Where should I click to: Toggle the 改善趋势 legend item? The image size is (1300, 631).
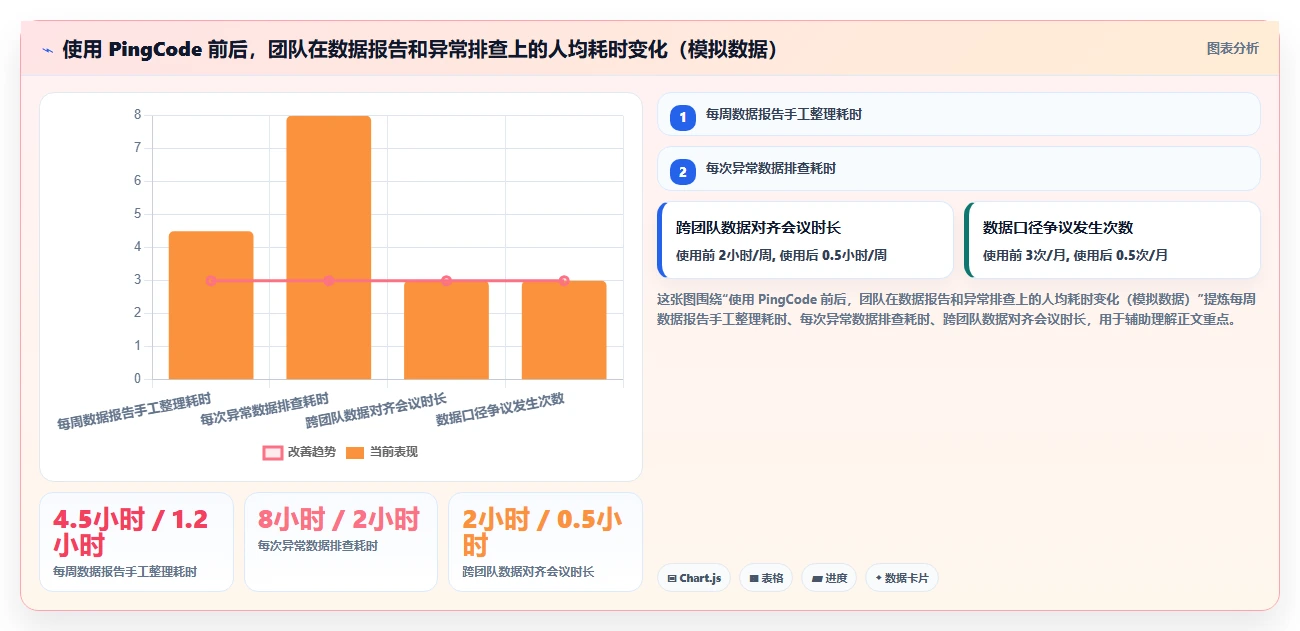point(299,452)
